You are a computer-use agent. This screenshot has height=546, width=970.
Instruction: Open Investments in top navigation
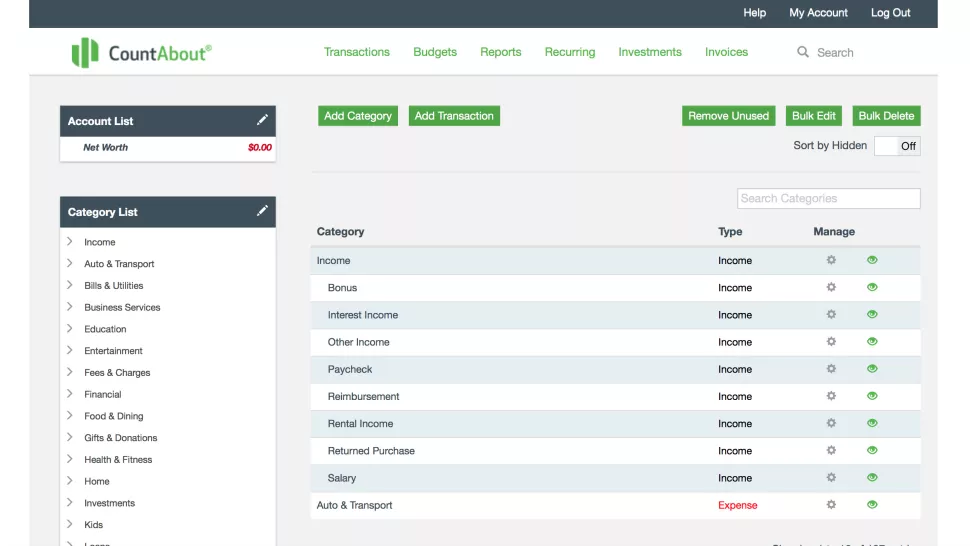650,52
